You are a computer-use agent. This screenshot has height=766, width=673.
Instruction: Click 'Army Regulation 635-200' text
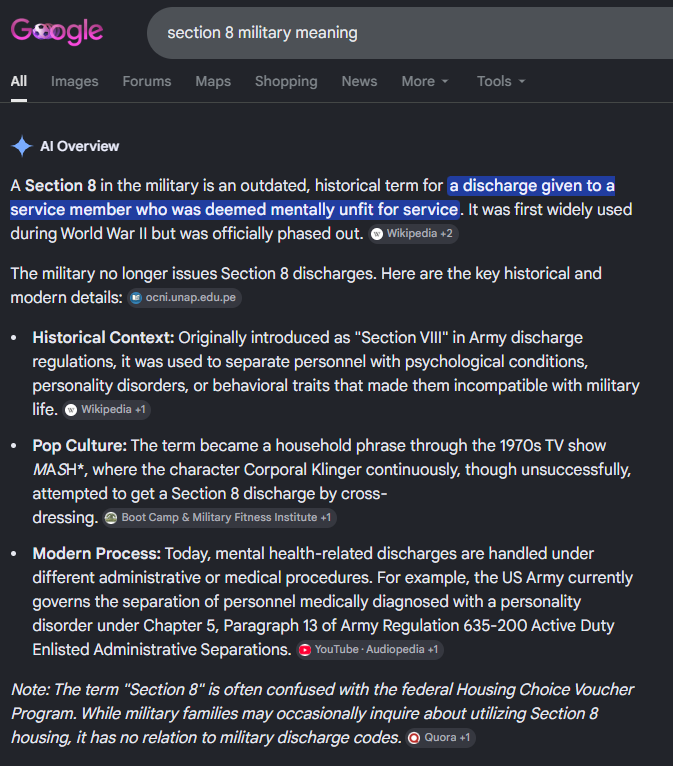tap(434, 625)
